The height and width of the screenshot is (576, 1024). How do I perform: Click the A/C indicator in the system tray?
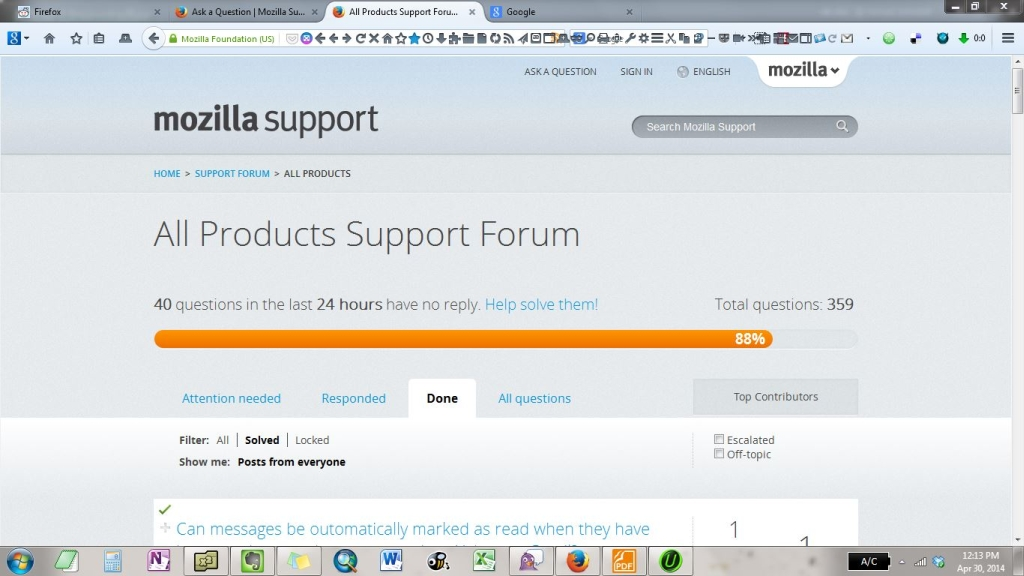click(x=869, y=561)
